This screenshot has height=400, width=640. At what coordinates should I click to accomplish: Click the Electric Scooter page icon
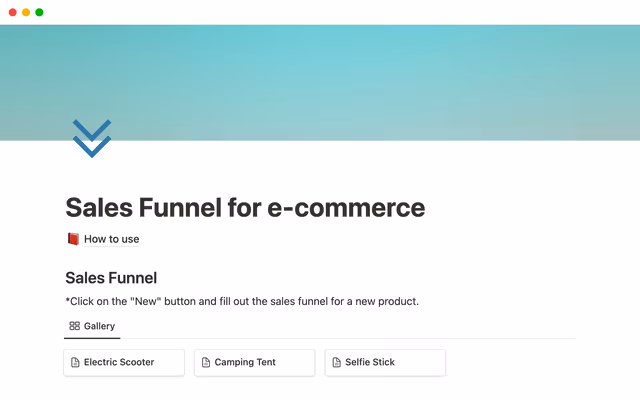tap(76, 362)
